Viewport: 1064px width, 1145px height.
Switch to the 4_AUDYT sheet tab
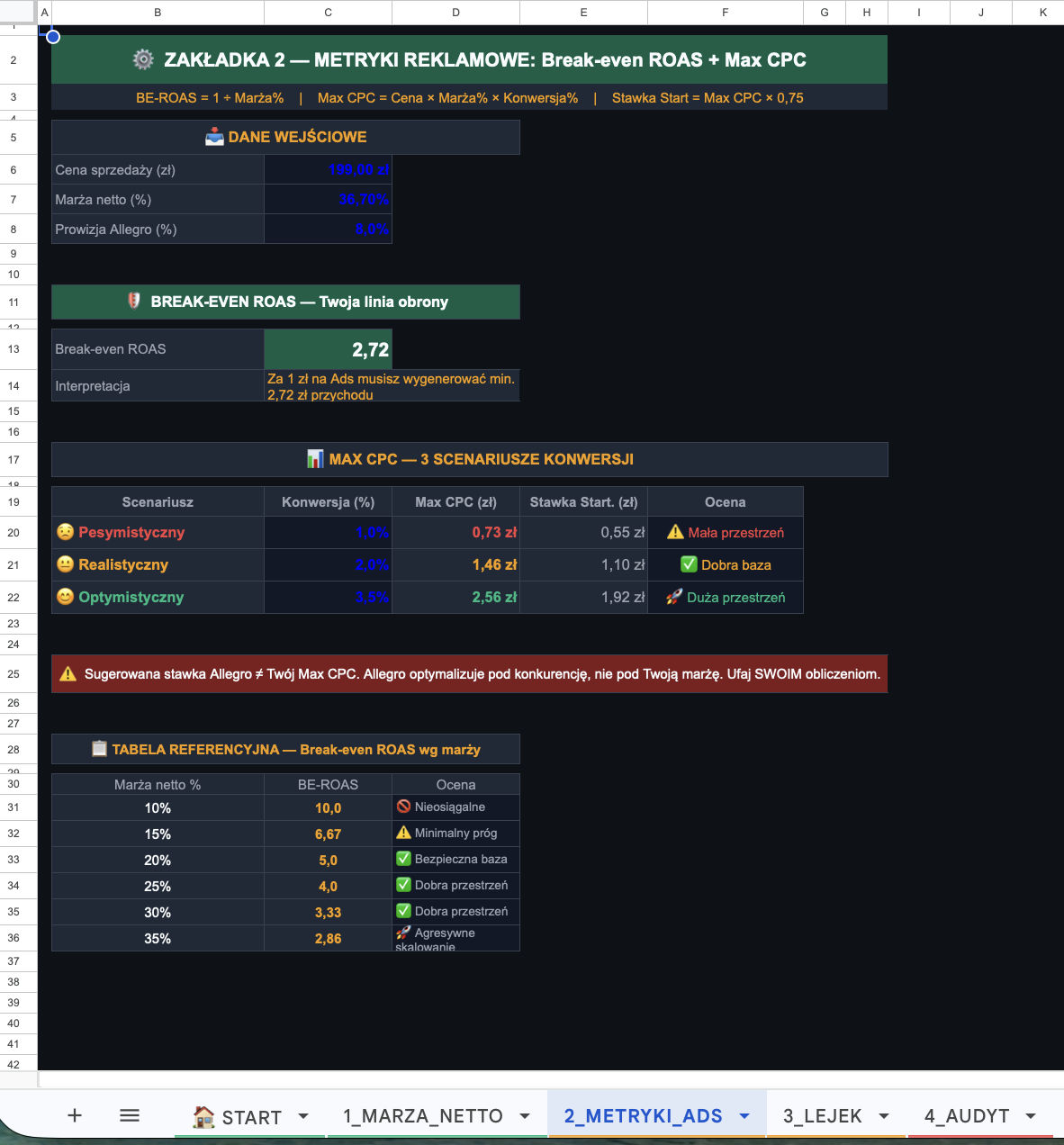pos(966,1116)
